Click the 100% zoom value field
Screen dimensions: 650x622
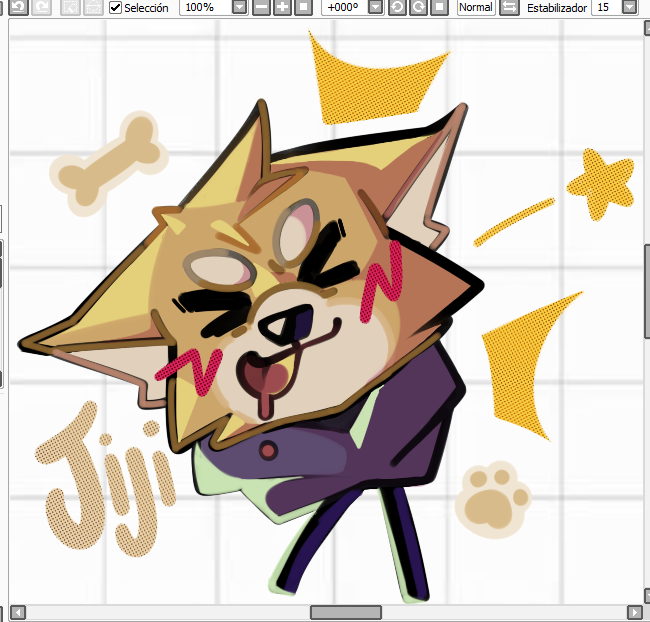tap(206, 7)
